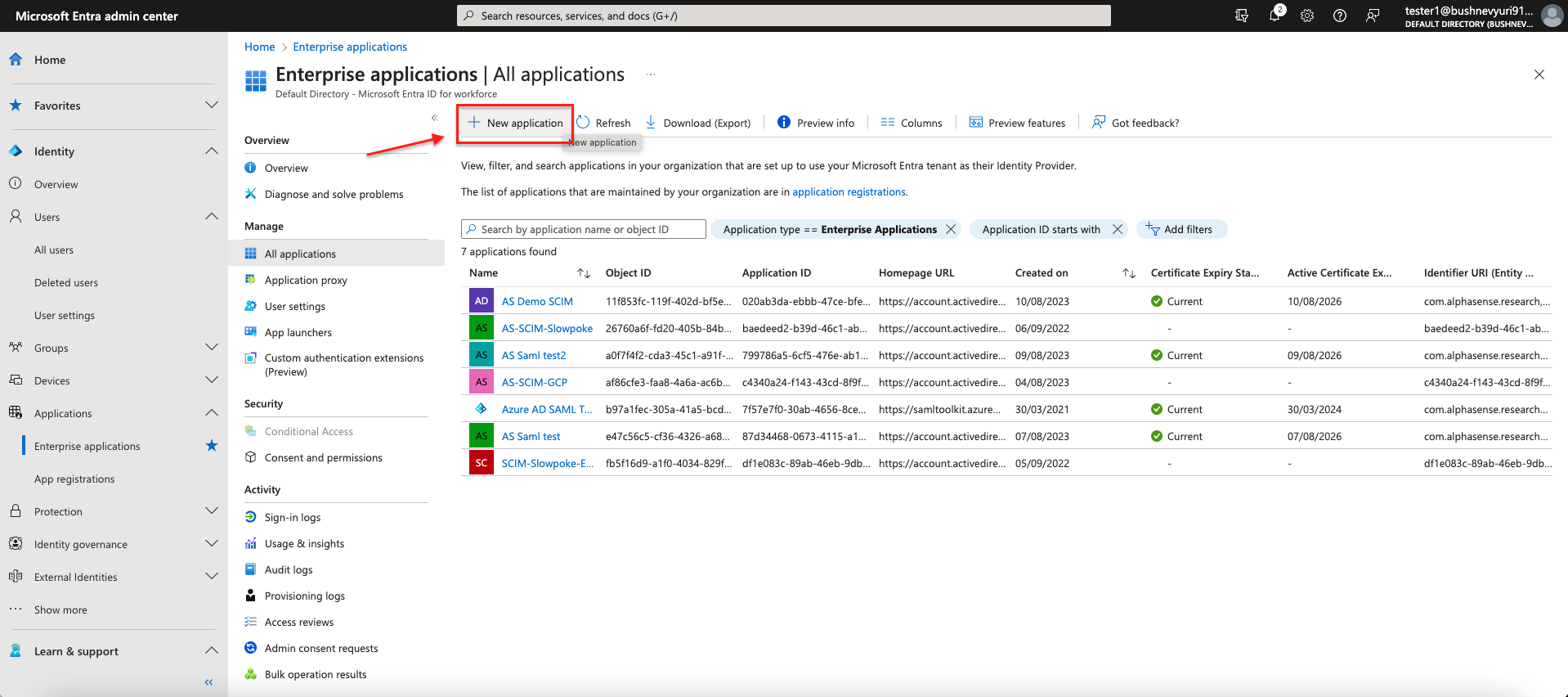The image size is (1568, 697).
Task: Click the Audit logs icon
Action: [251, 569]
